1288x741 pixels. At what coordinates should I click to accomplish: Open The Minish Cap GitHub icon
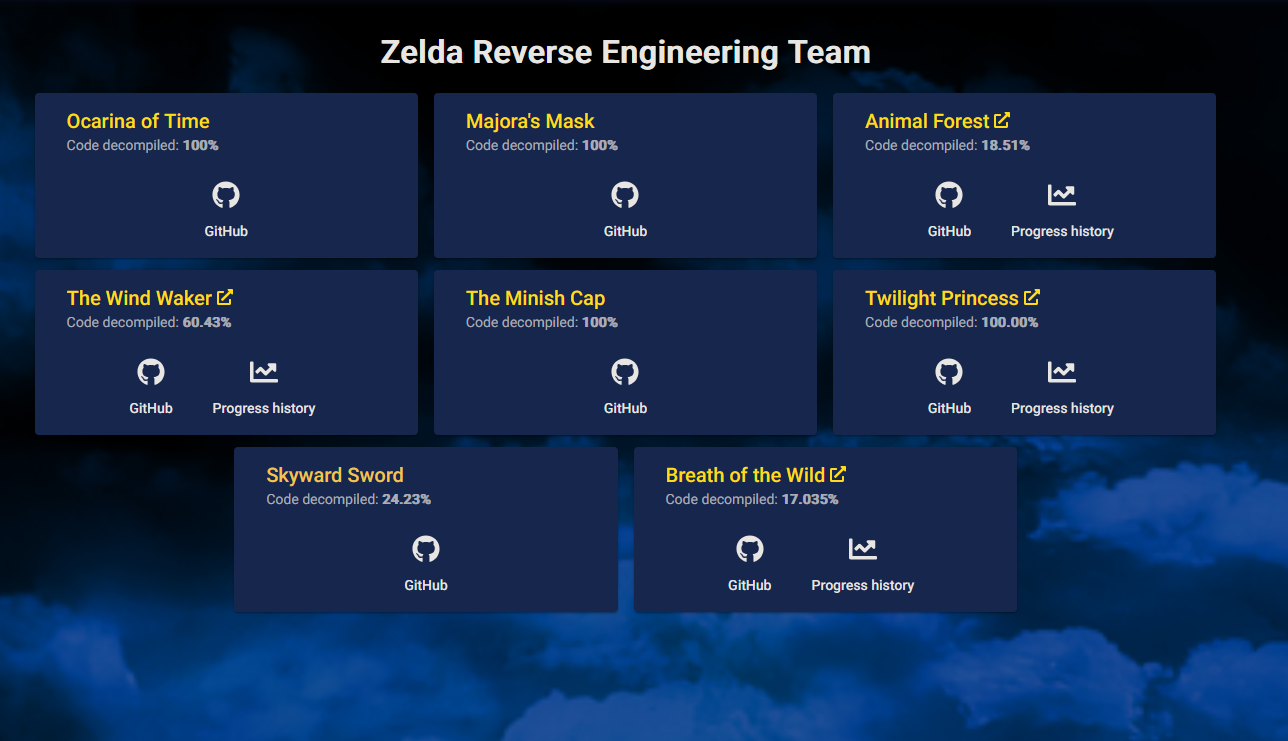(625, 372)
